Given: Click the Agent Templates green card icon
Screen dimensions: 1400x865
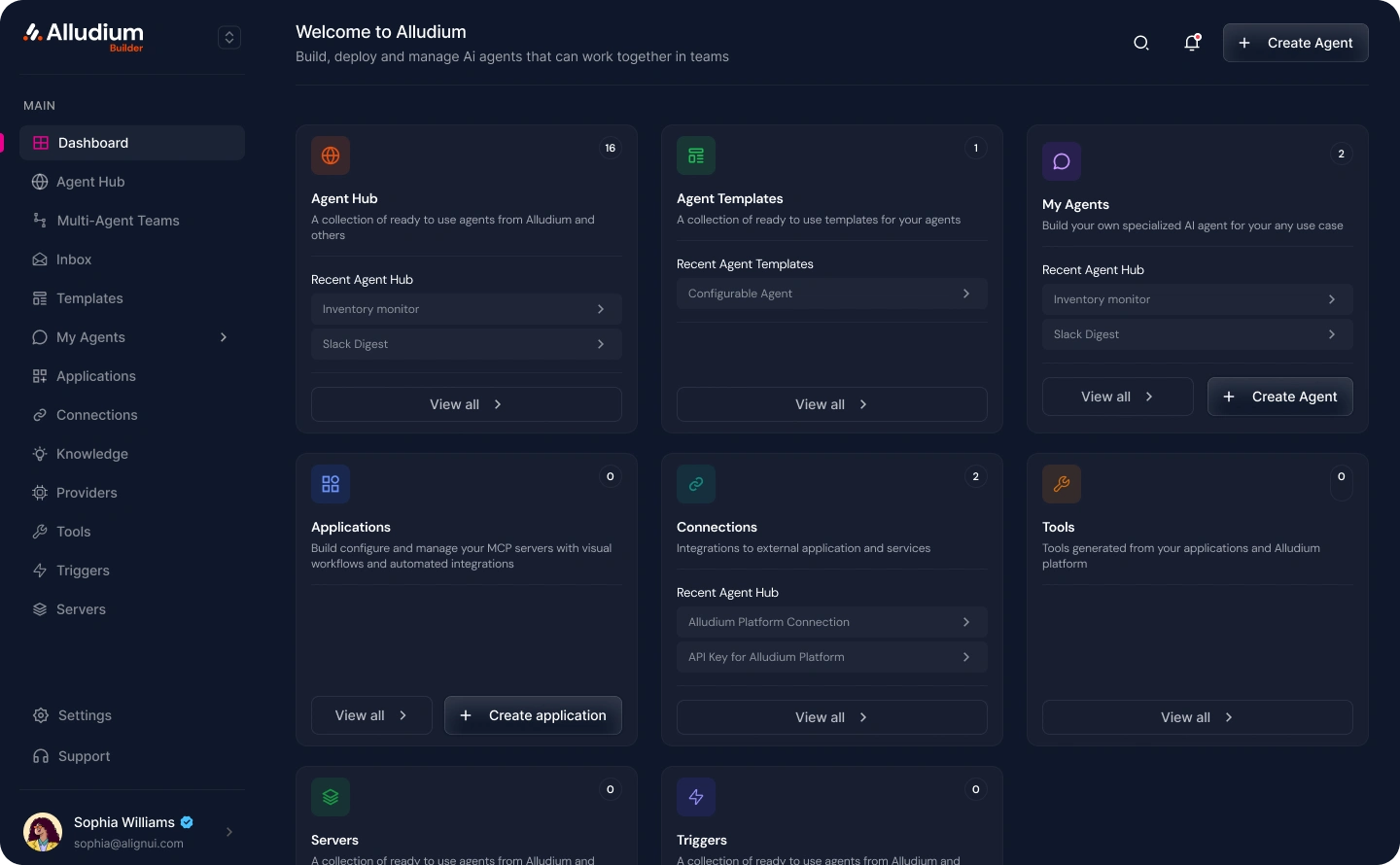Looking at the screenshot, I should point(696,156).
